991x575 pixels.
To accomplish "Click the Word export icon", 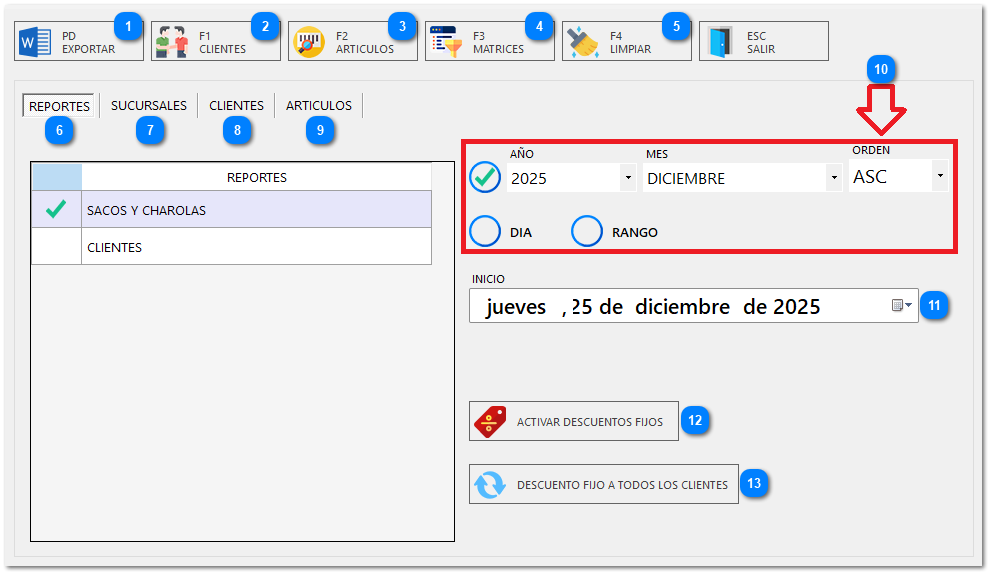I will coord(35,42).
